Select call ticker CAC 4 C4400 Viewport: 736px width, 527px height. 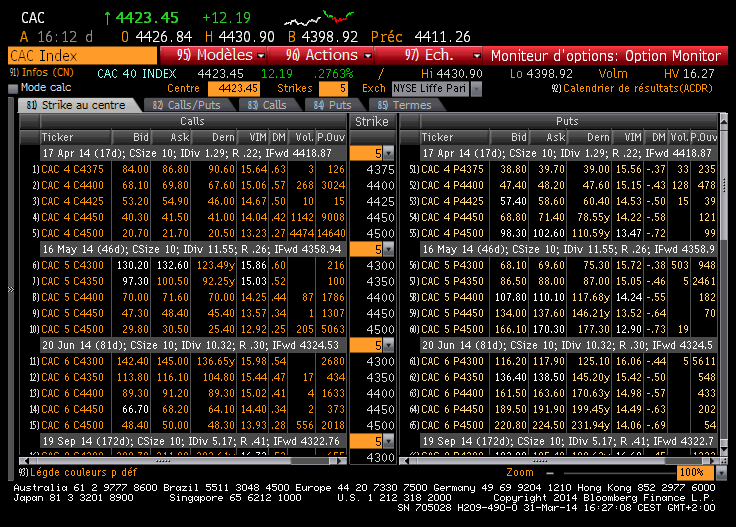tap(72, 185)
